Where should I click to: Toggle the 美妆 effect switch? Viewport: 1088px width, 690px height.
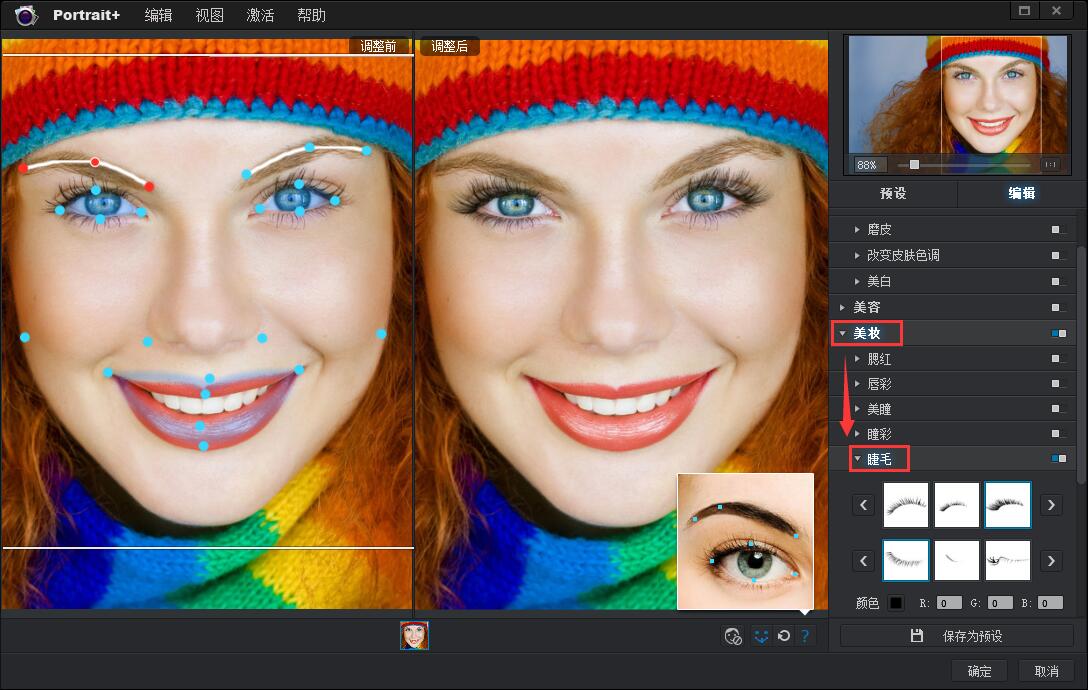[1058, 333]
